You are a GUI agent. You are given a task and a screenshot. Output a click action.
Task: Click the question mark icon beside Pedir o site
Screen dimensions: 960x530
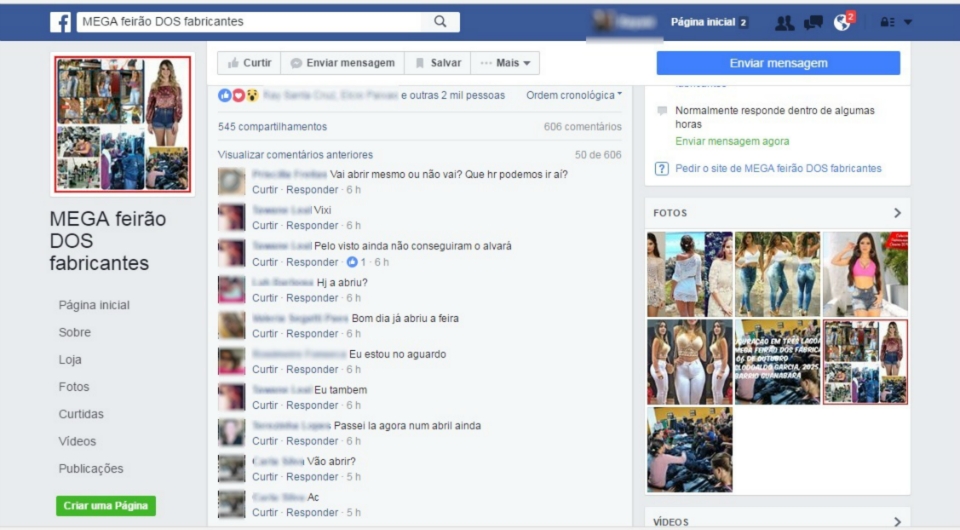pyautogui.click(x=661, y=169)
